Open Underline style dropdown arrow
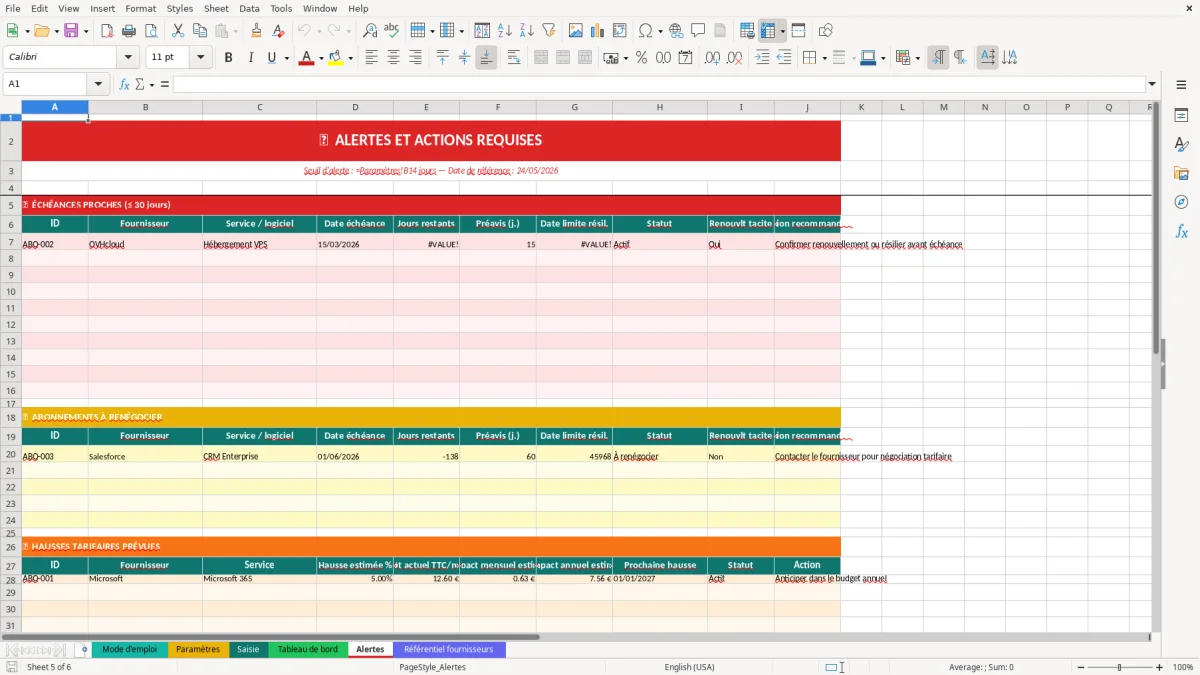Image resolution: width=1200 pixels, height=675 pixels. (x=287, y=58)
